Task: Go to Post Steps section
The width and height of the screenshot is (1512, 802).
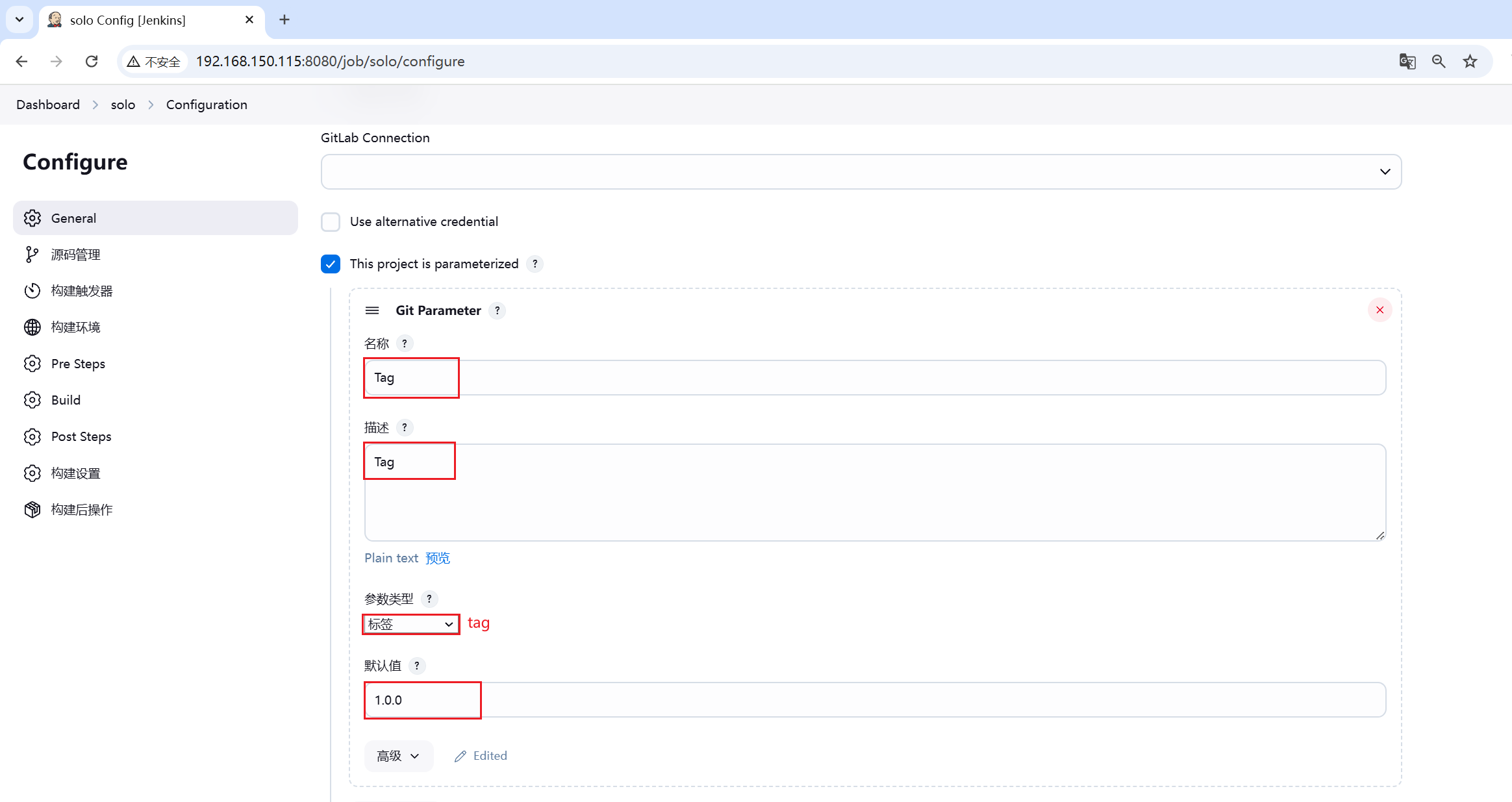Action: point(155,436)
